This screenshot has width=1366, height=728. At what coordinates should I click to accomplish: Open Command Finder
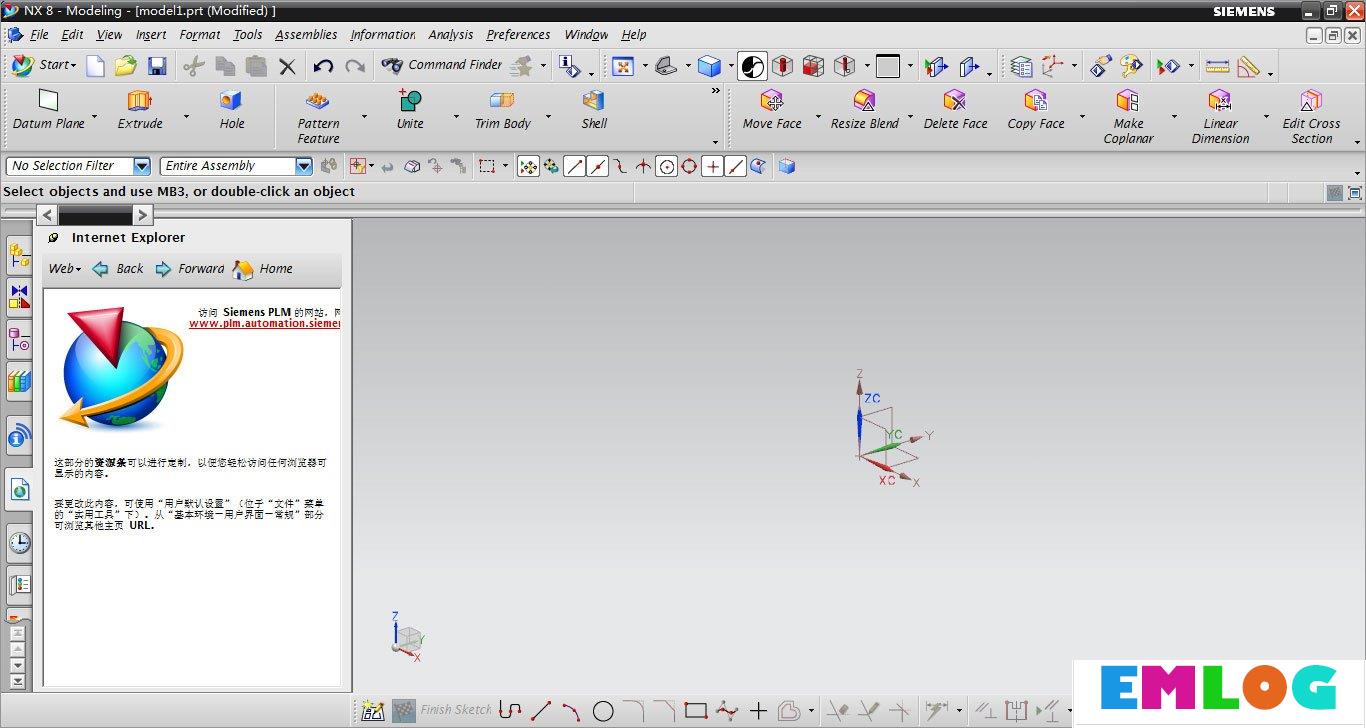click(x=442, y=65)
